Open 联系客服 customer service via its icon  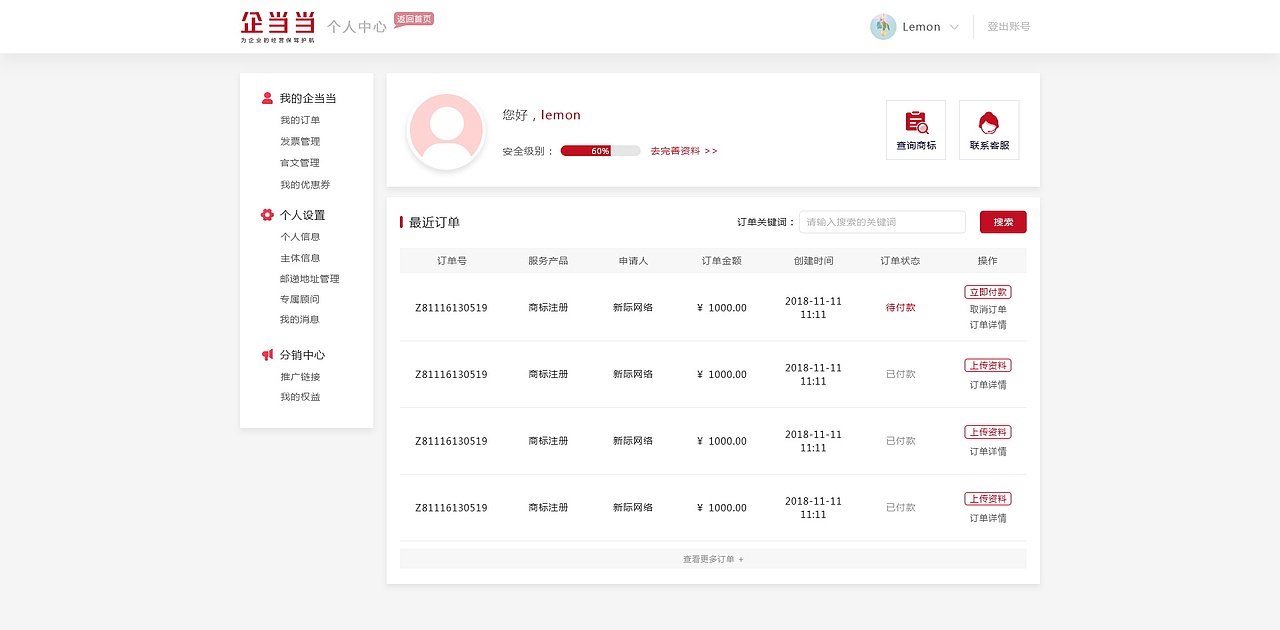click(x=988, y=129)
